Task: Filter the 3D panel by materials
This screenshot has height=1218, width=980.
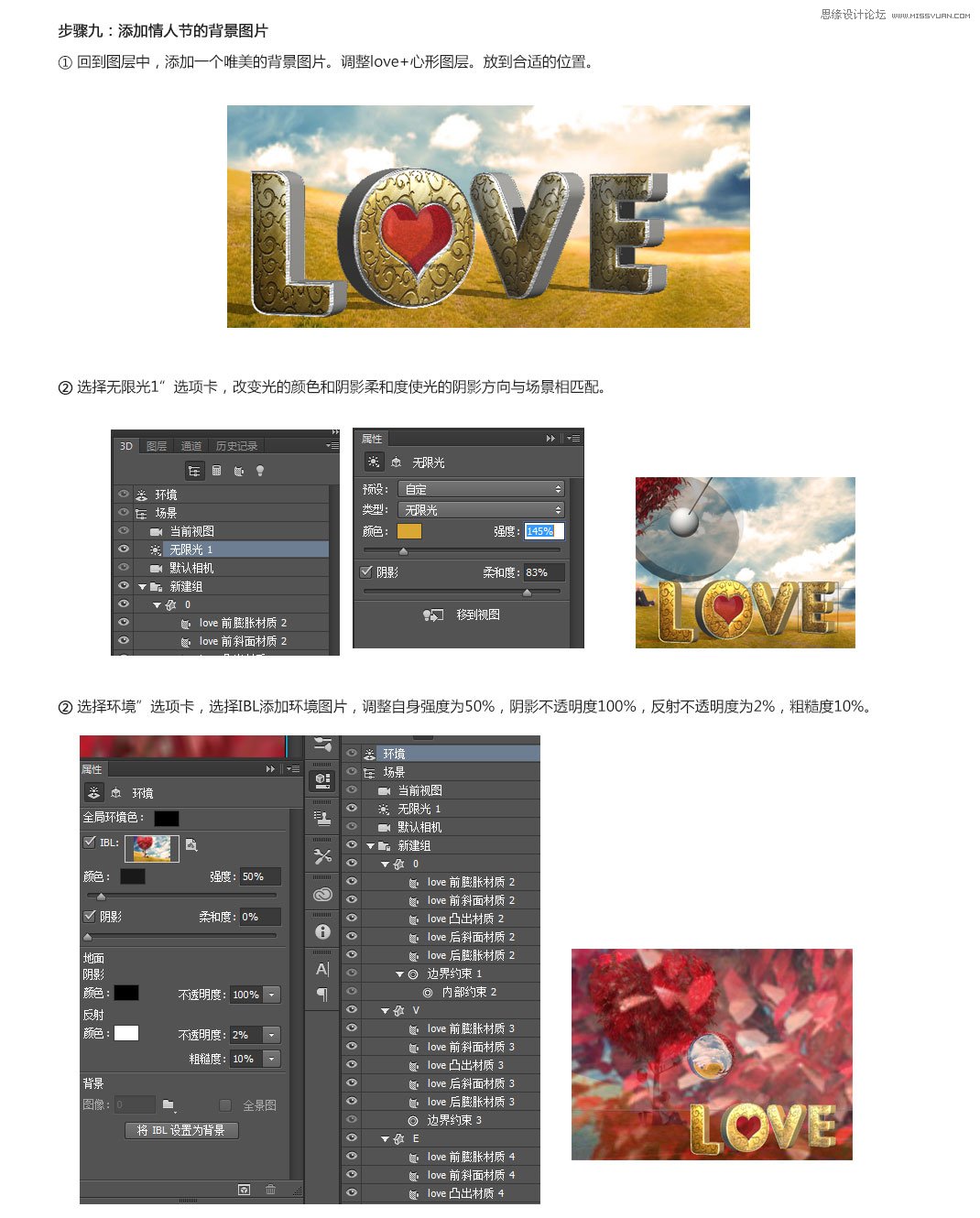Action: coord(238,471)
